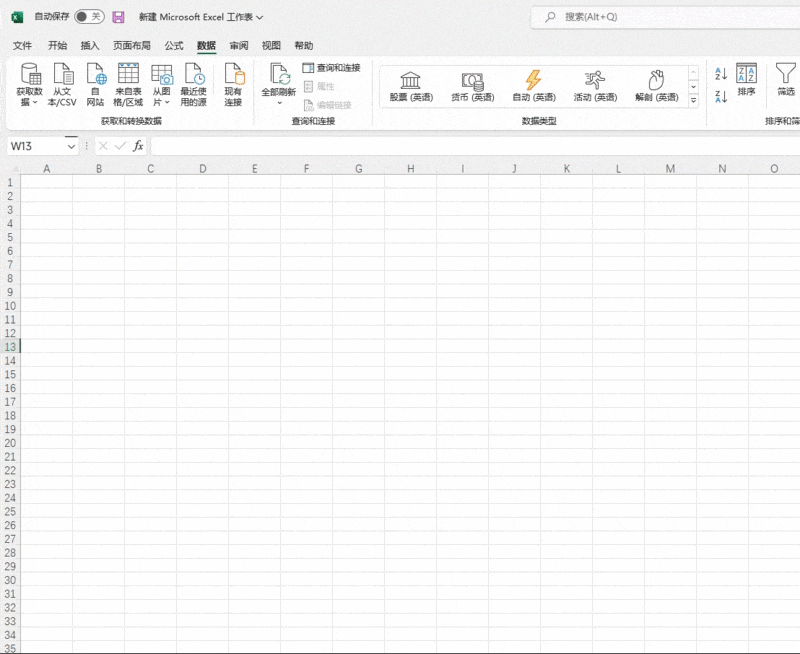Open 来自表格/区域 data source
Viewport: 800px width, 654px height.
(129, 83)
